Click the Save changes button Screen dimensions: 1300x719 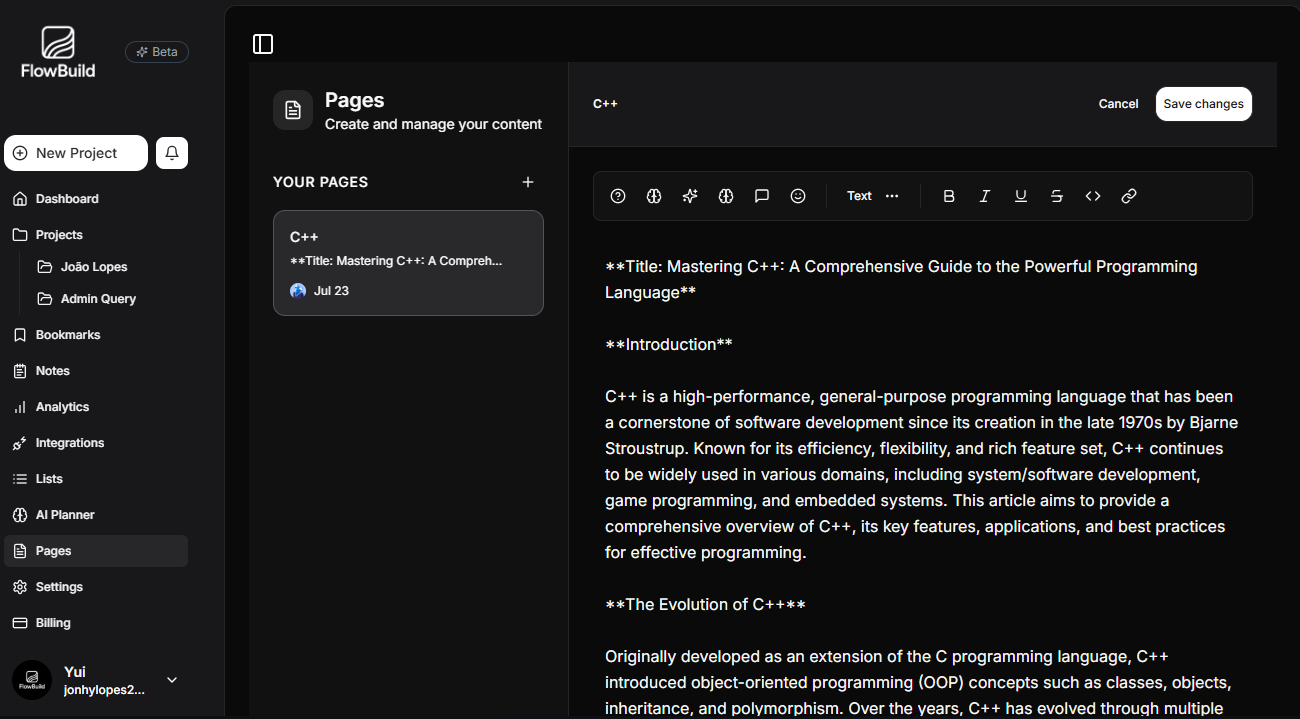(x=1203, y=104)
